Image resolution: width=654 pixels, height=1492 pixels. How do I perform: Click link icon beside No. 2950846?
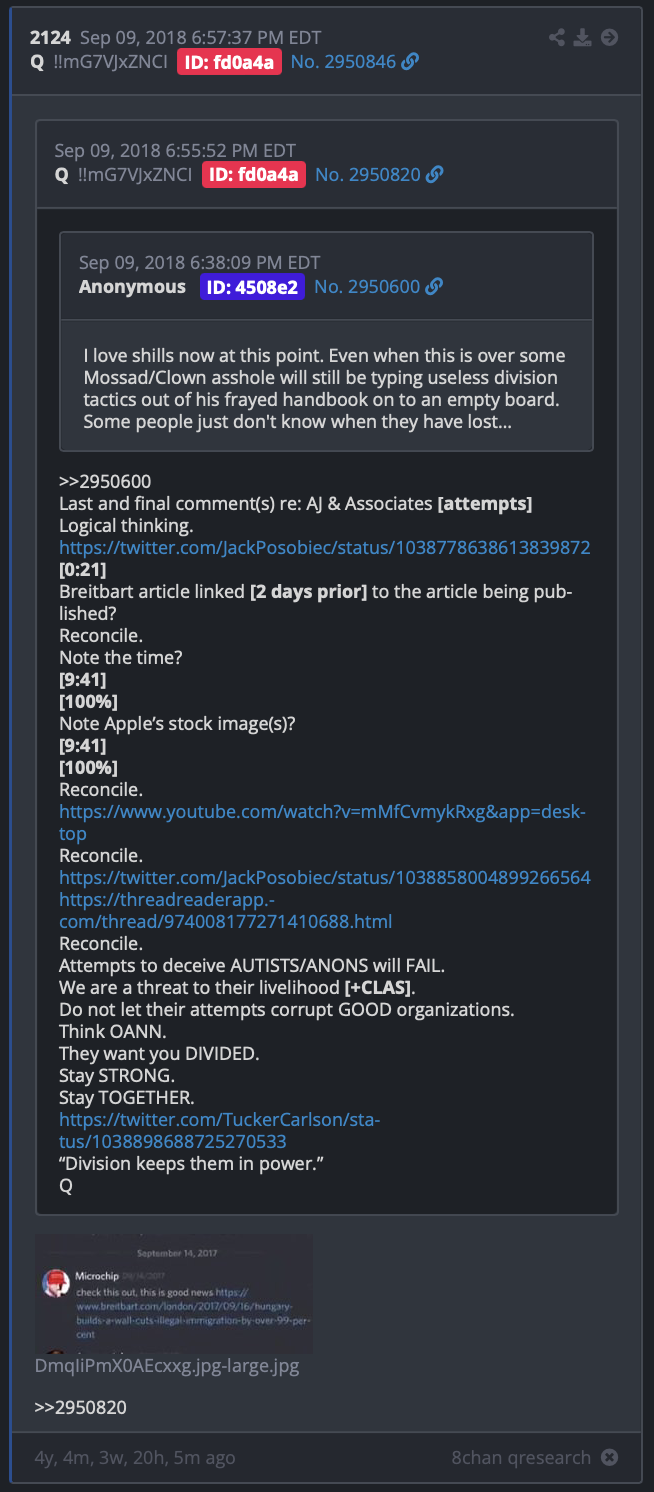coord(410,62)
